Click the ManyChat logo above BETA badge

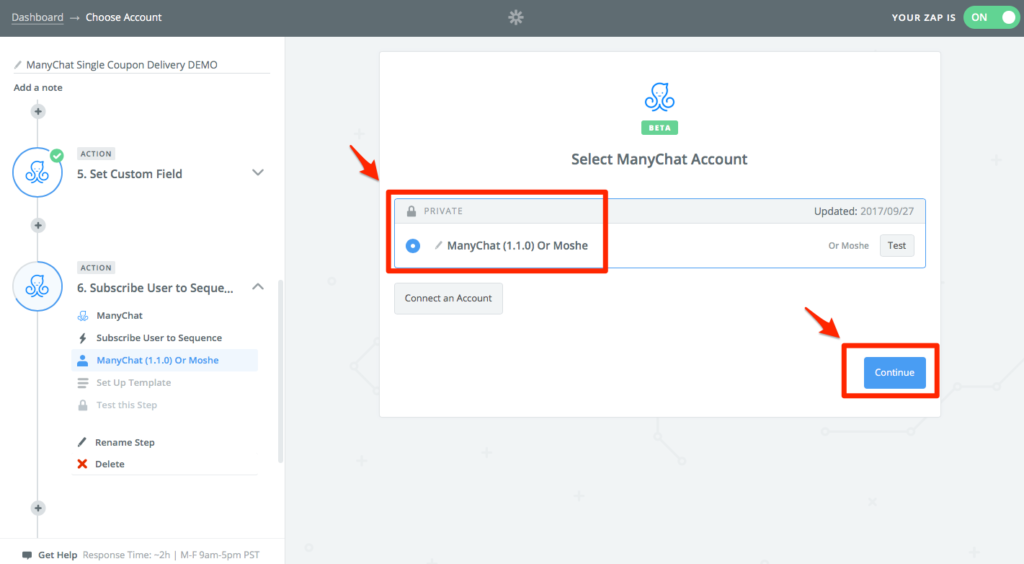(x=660, y=97)
